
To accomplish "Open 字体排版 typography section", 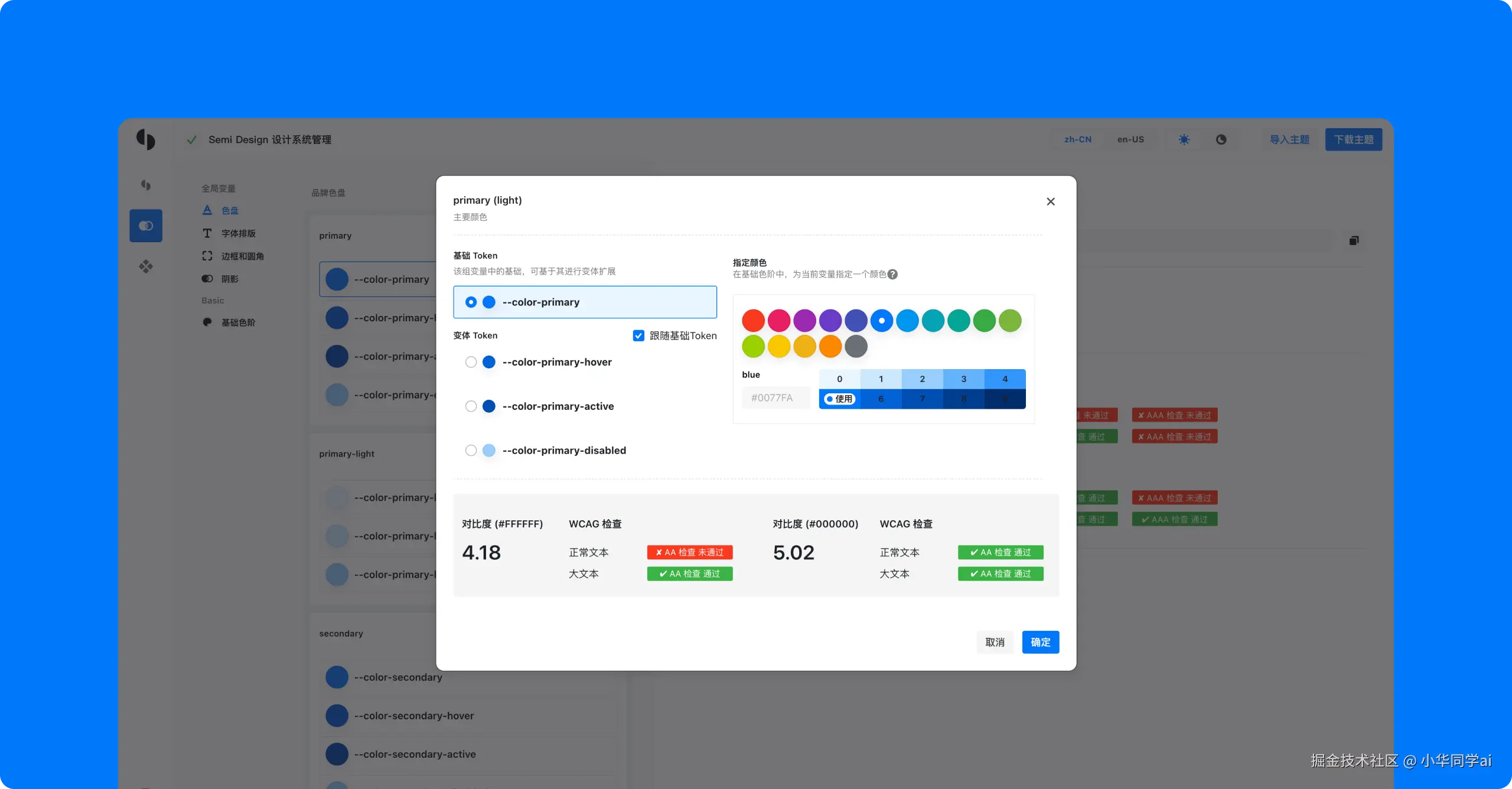I will pos(238,233).
